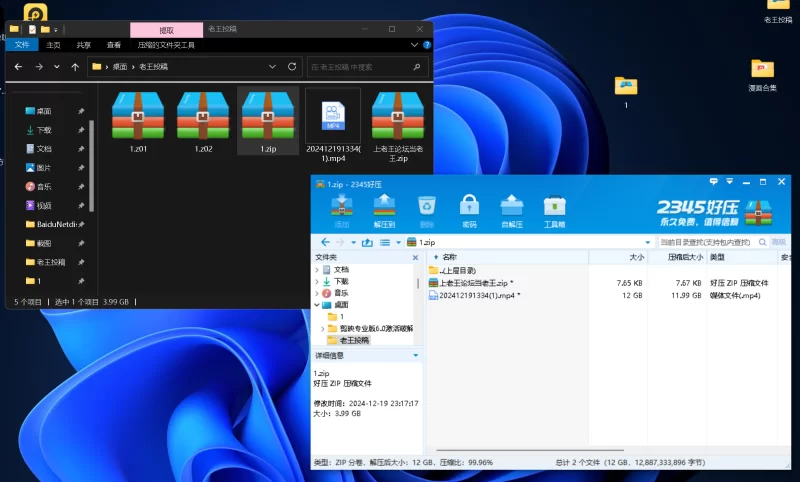Select the desktop folder named 1
This screenshot has height=482, width=800.
(x=626, y=92)
